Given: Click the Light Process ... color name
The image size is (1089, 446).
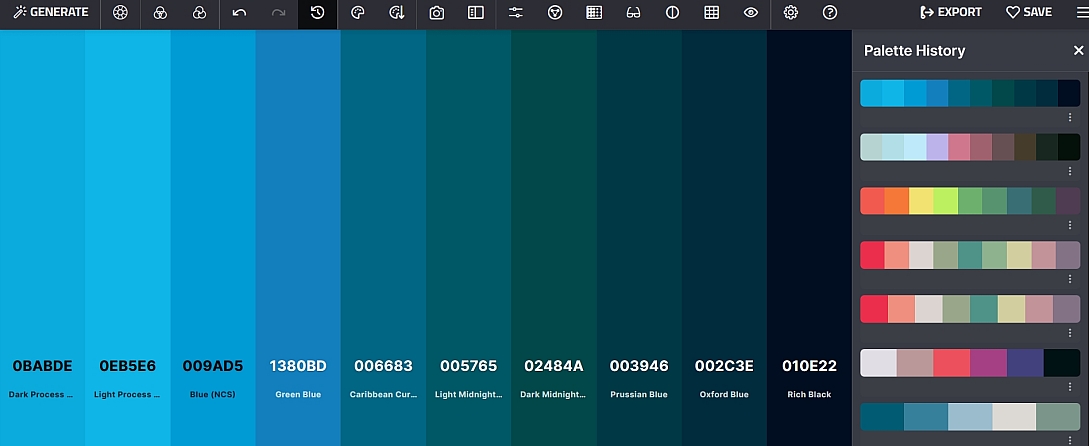Looking at the screenshot, I should pos(127,395).
